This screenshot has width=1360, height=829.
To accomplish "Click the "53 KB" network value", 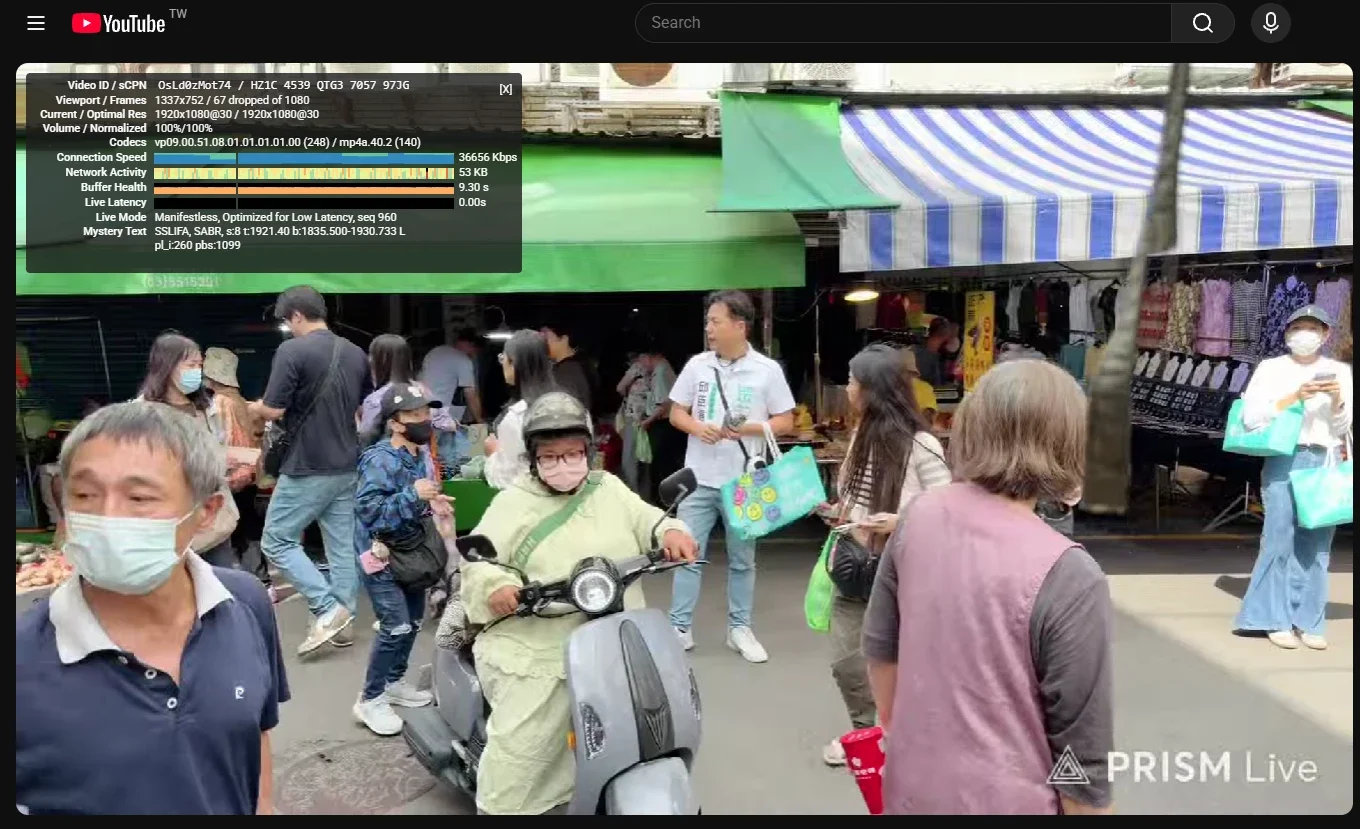I will pos(473,173).
